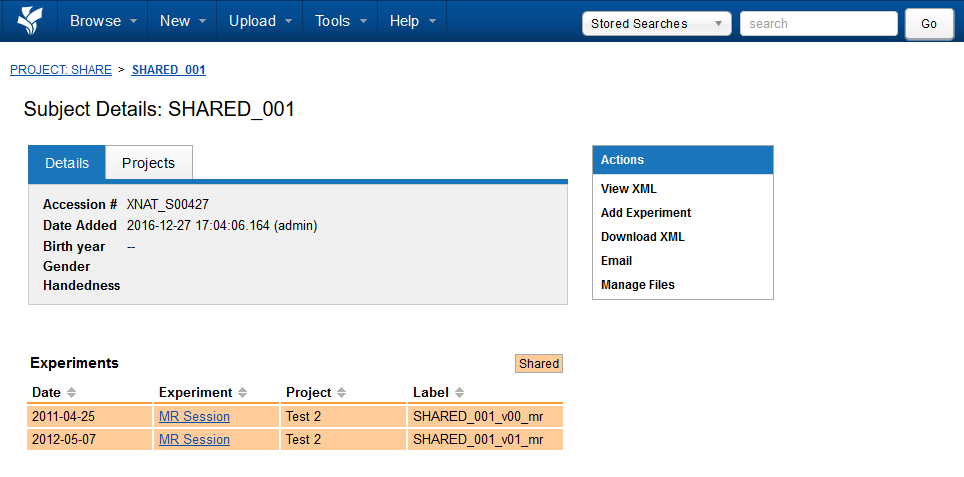Expand the Help menu

(x=412, y=21)
